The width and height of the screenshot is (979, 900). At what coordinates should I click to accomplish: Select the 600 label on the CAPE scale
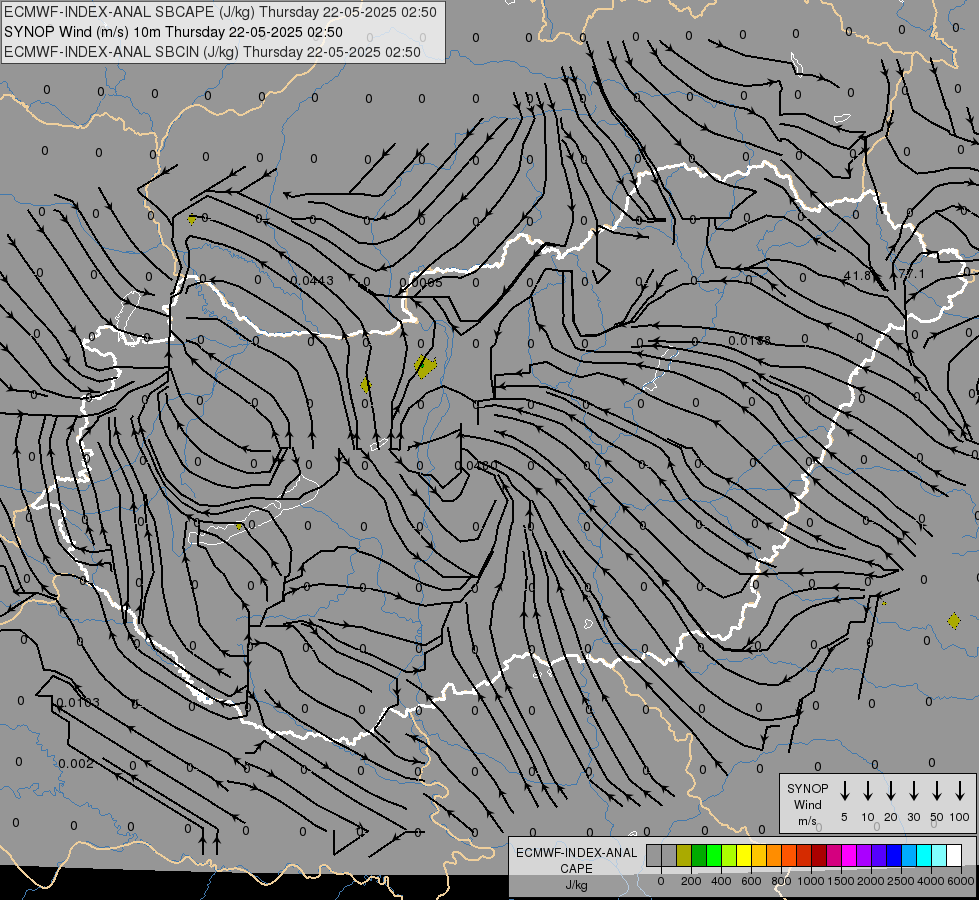(x=751, y=881)
